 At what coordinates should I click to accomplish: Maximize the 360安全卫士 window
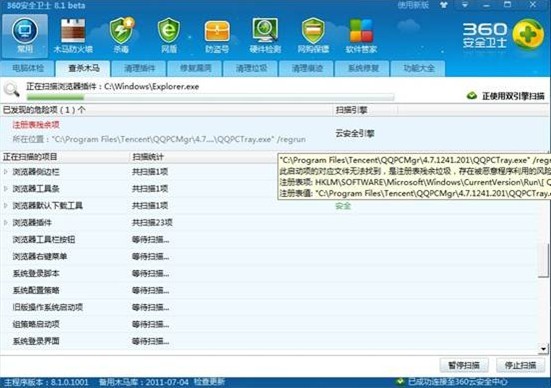click(x=507, y=5)
